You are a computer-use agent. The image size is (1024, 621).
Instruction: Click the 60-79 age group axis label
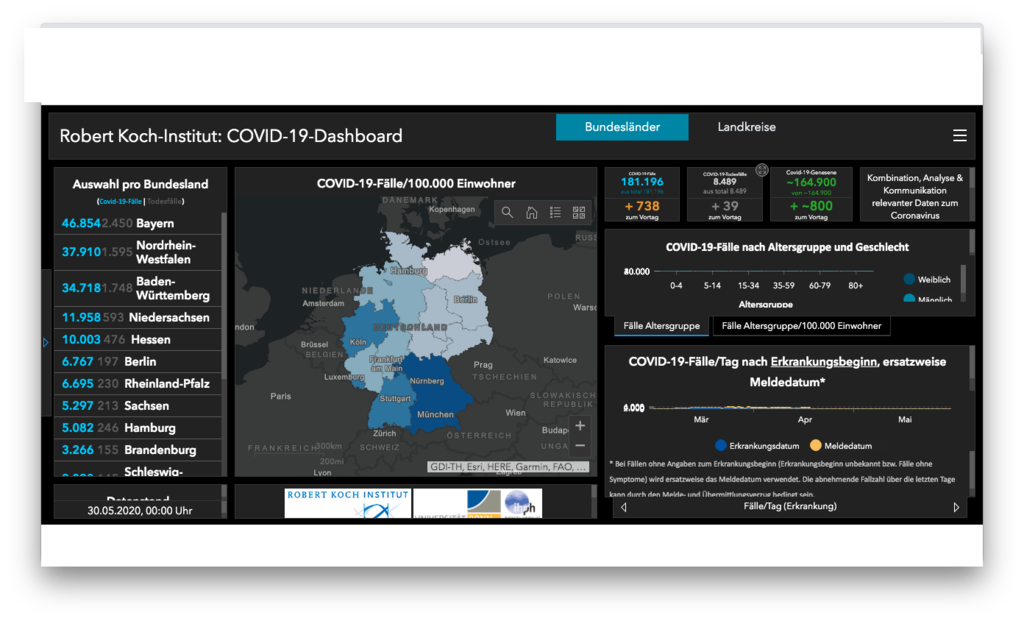pyautogui.click(x=820, y=285)
